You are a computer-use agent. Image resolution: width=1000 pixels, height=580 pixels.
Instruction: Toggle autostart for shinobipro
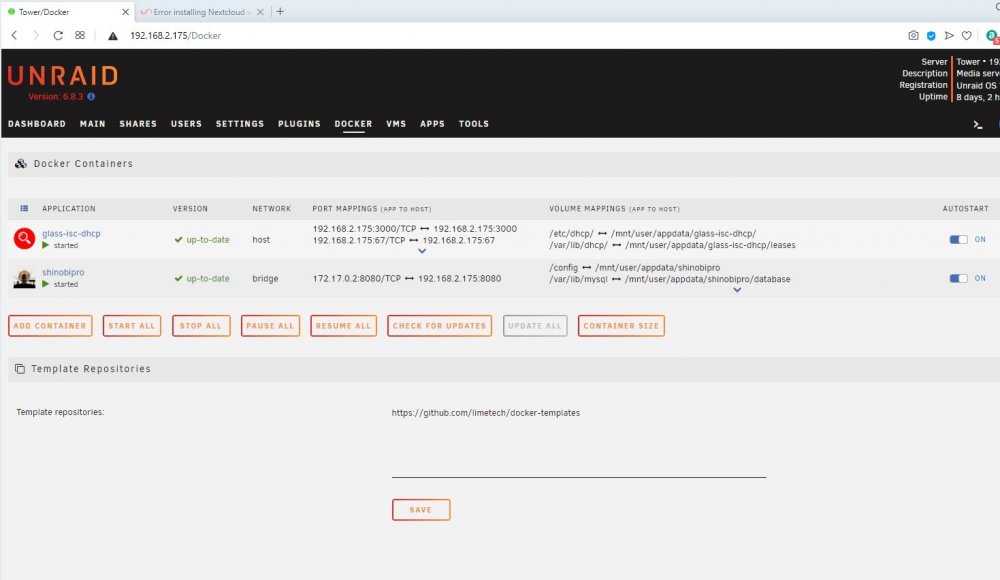pos(958,278)
